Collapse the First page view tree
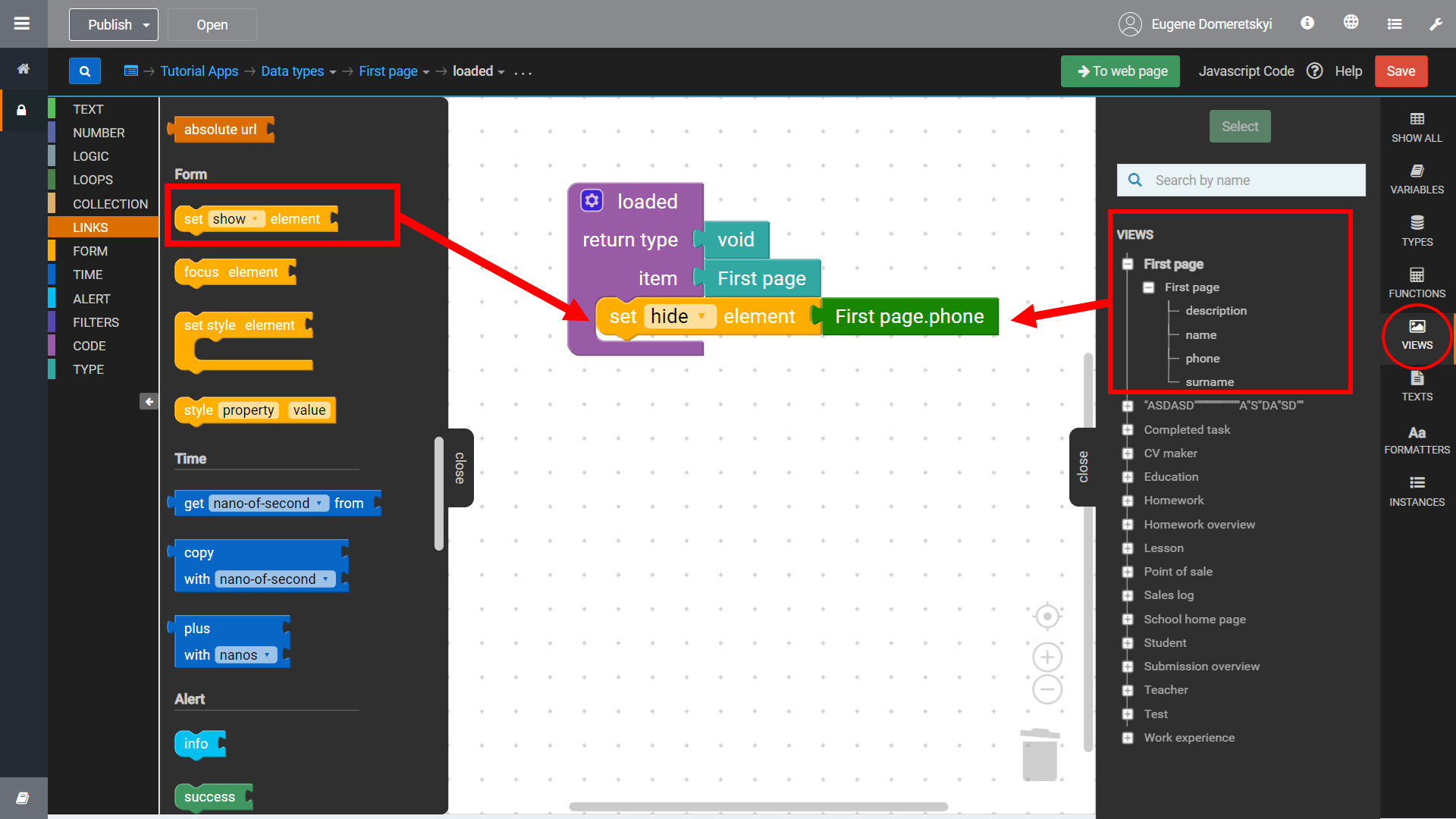 pos(1128,264)
